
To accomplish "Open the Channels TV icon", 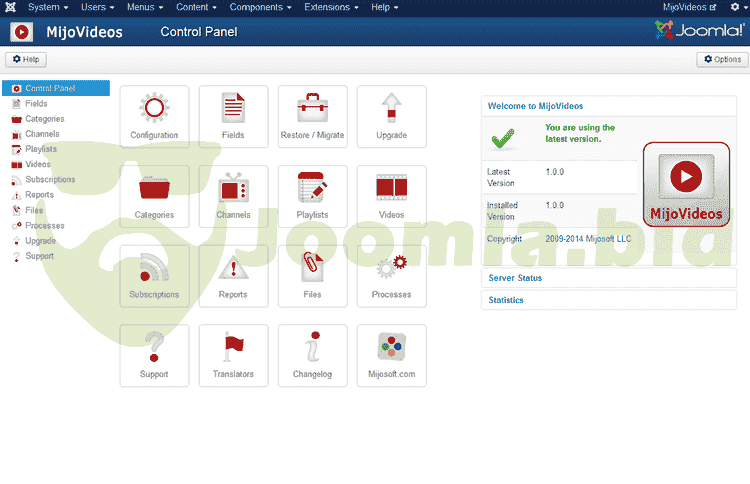I will (x=233, y=188).
